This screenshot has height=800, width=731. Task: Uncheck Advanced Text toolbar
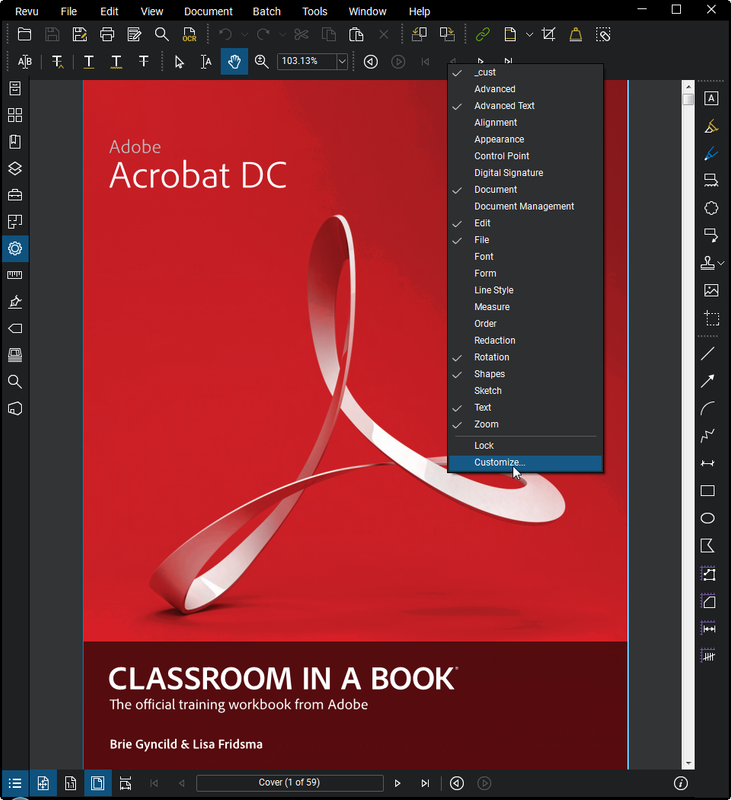pos(525,106)
